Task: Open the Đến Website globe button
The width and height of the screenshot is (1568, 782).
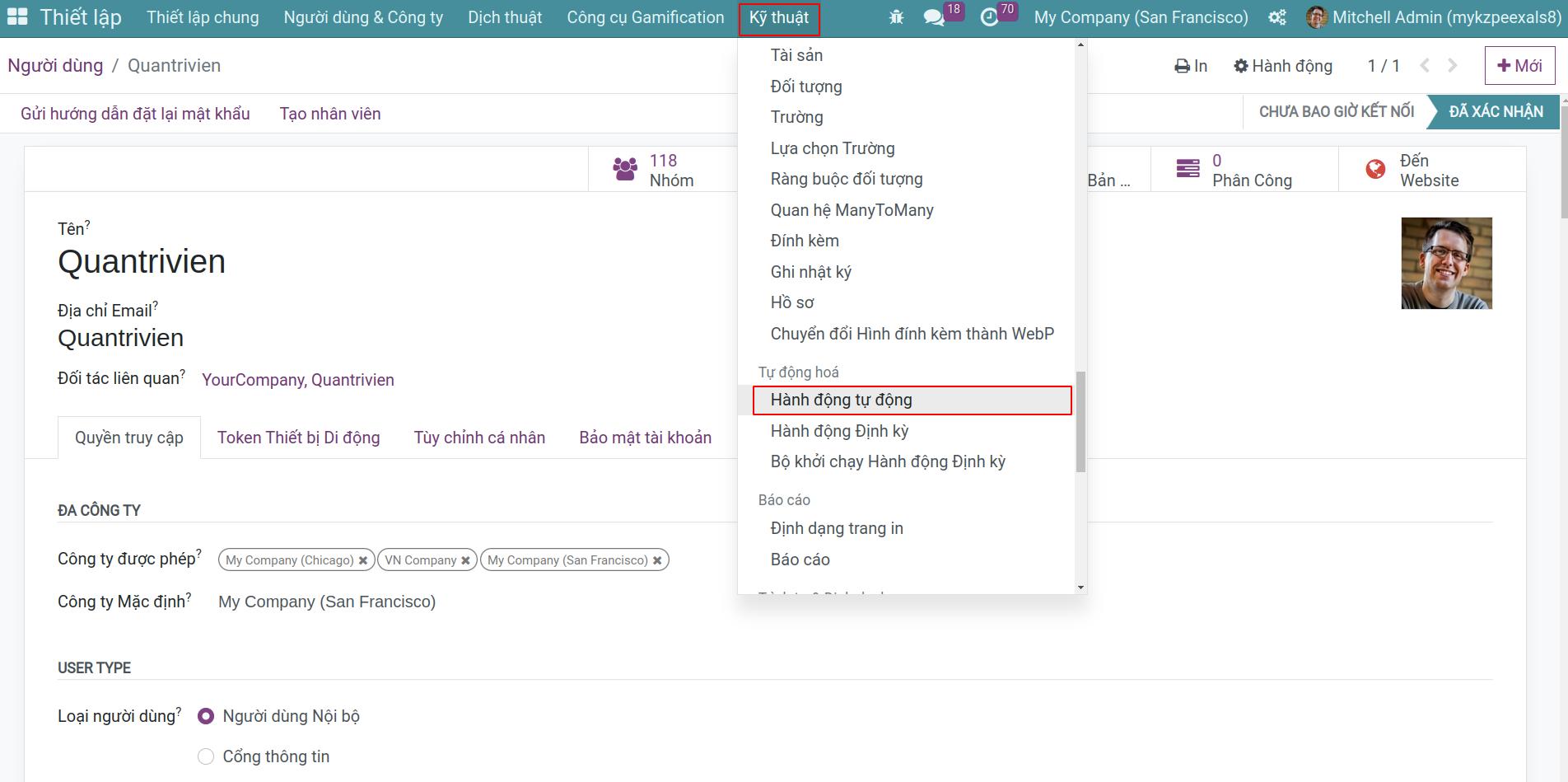Action: pyautogui.click(x=1431, y=170)
